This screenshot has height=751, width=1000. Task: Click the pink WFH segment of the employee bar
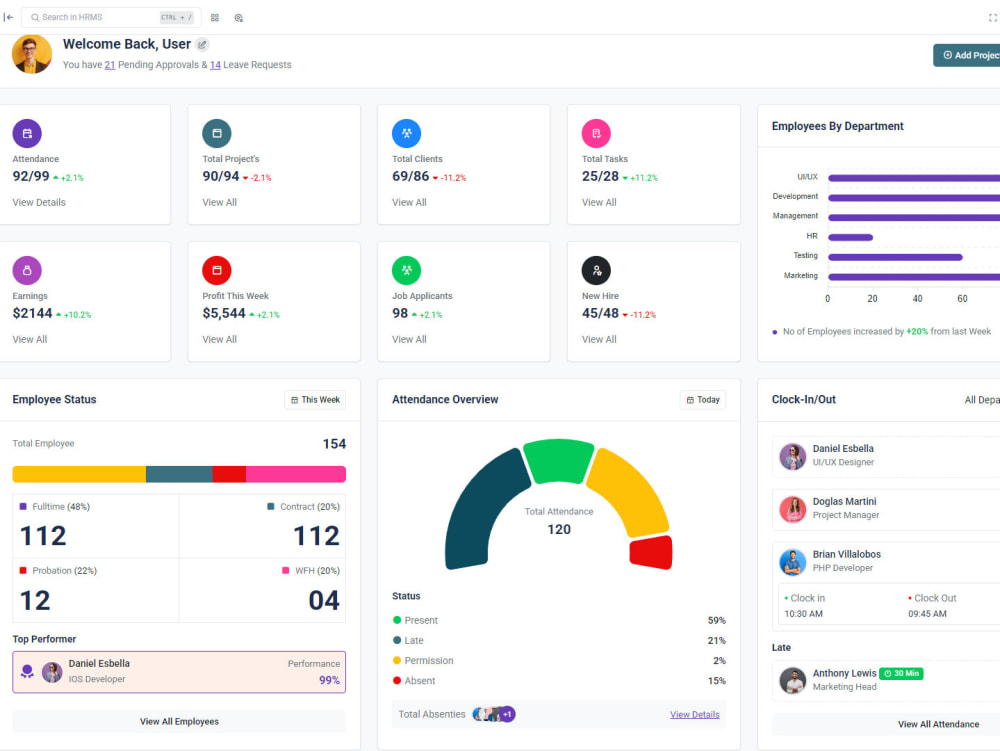pyautogui.click(x=296, y=474)
